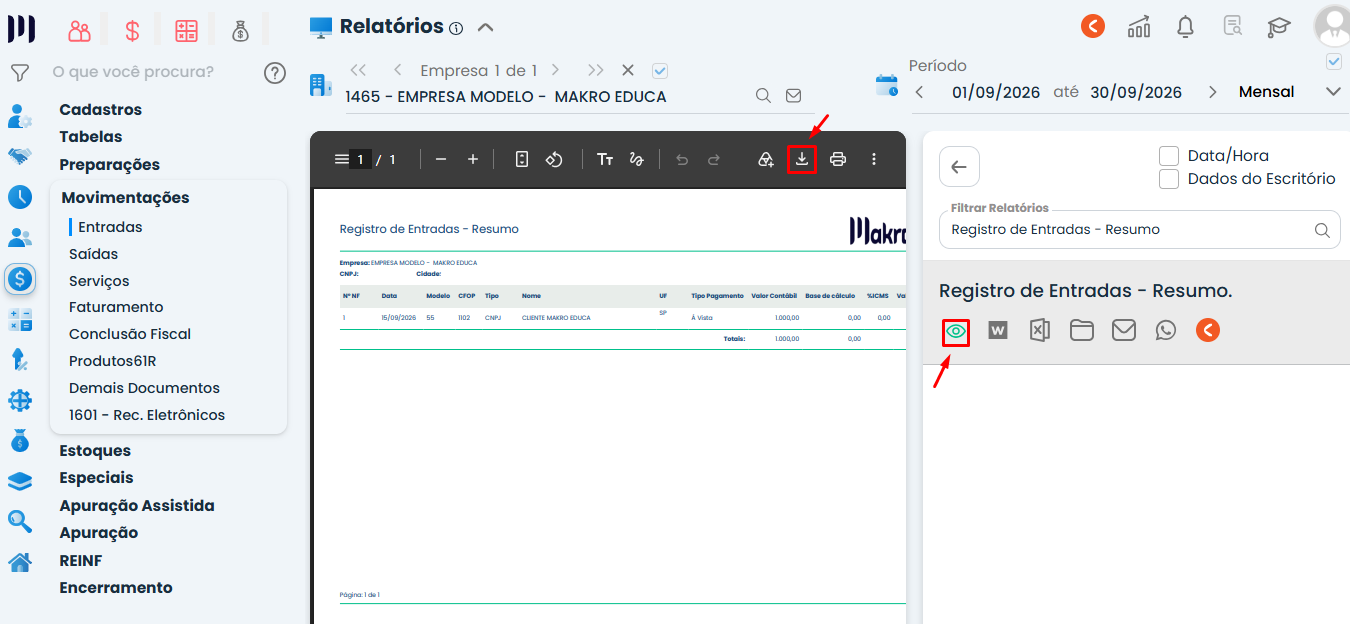Send report by email envelope icon
Screen dimensions: 1350x624
pyautogui.click(x=1124, y=330)
